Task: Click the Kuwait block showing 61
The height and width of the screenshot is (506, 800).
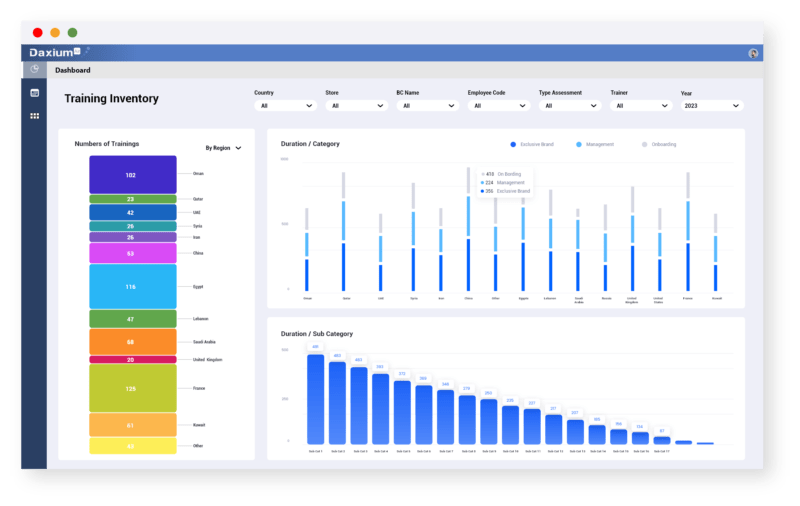Action: [x=133, y=425]
